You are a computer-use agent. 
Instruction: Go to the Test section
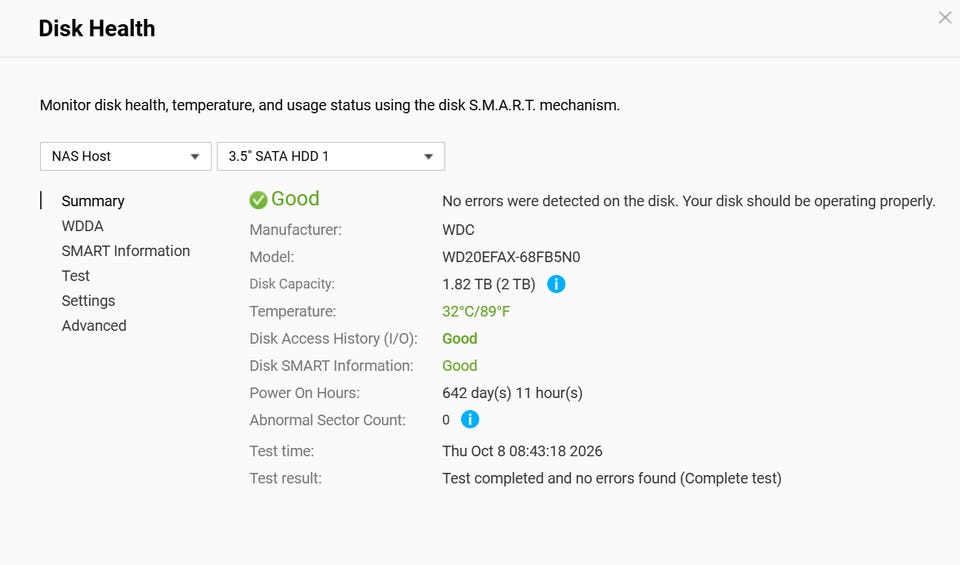[75, 276]
